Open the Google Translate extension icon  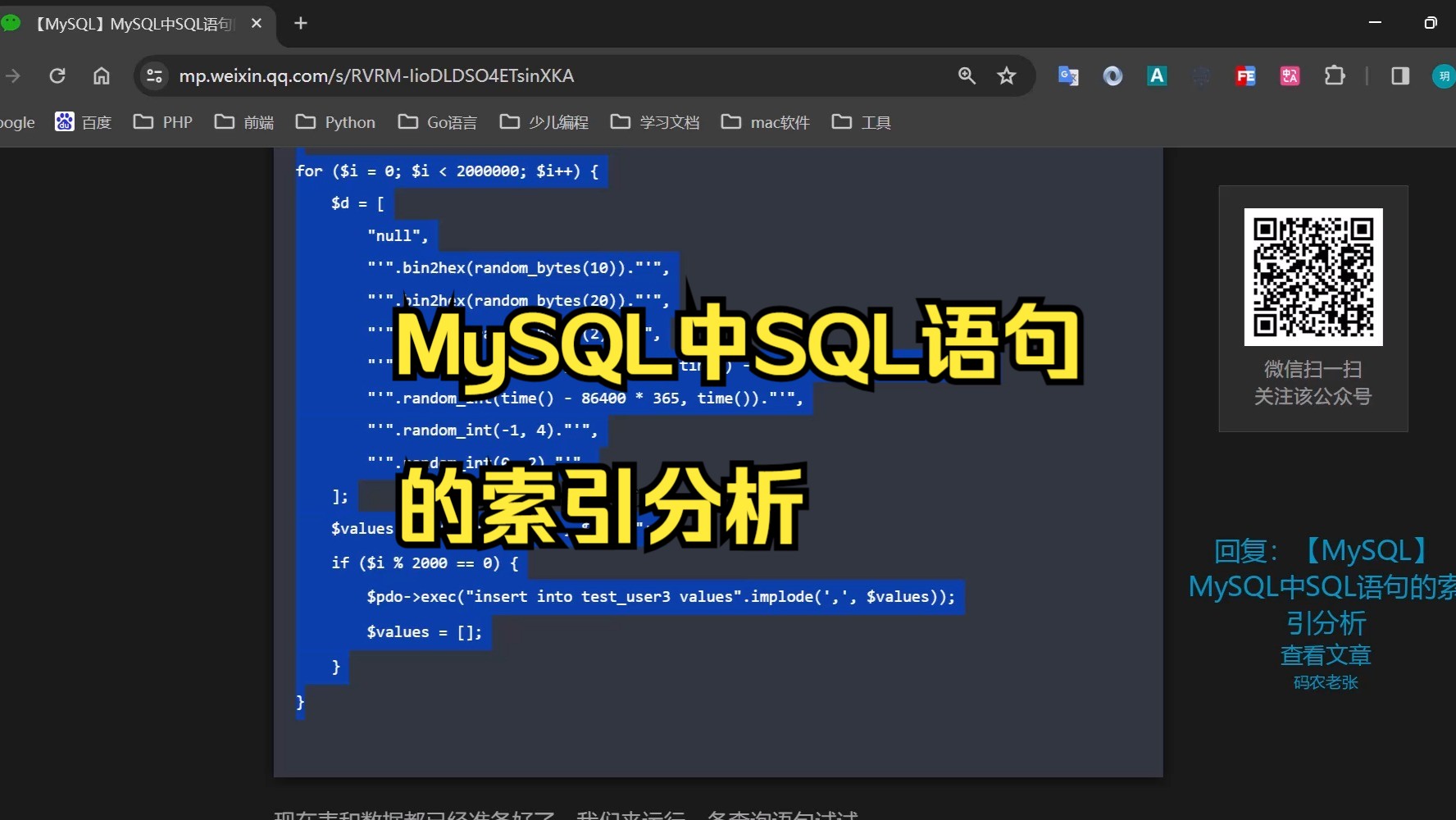[1068, 76]
